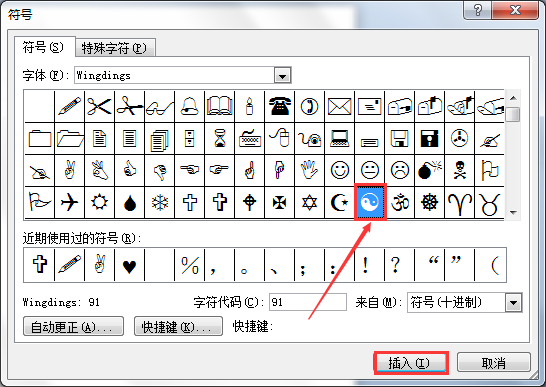Pick the exclamation mark from recent symbols
The width and height of the screenshot is (546, 387).
tap(369, 265)
